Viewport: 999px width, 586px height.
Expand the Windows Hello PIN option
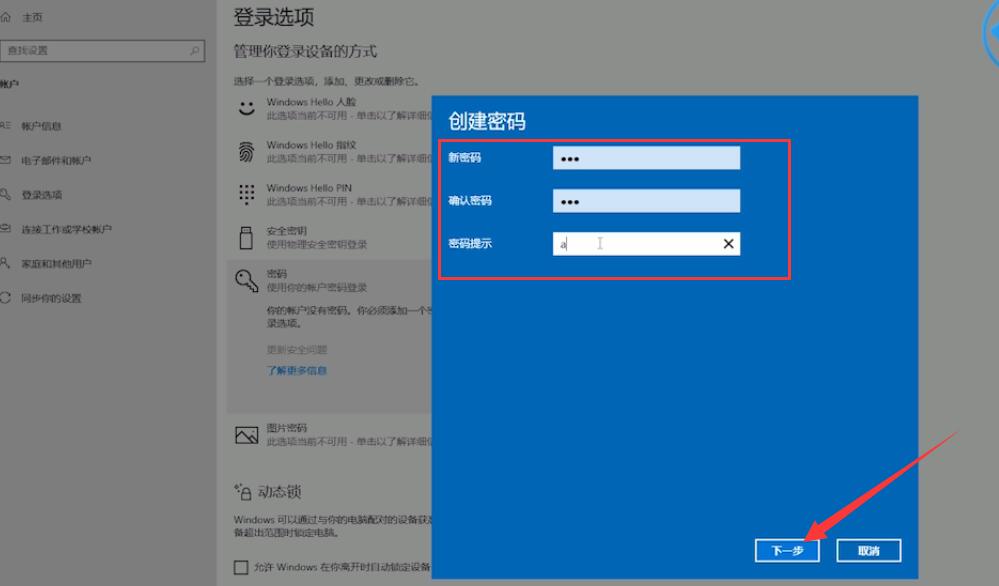coord(329,194)
